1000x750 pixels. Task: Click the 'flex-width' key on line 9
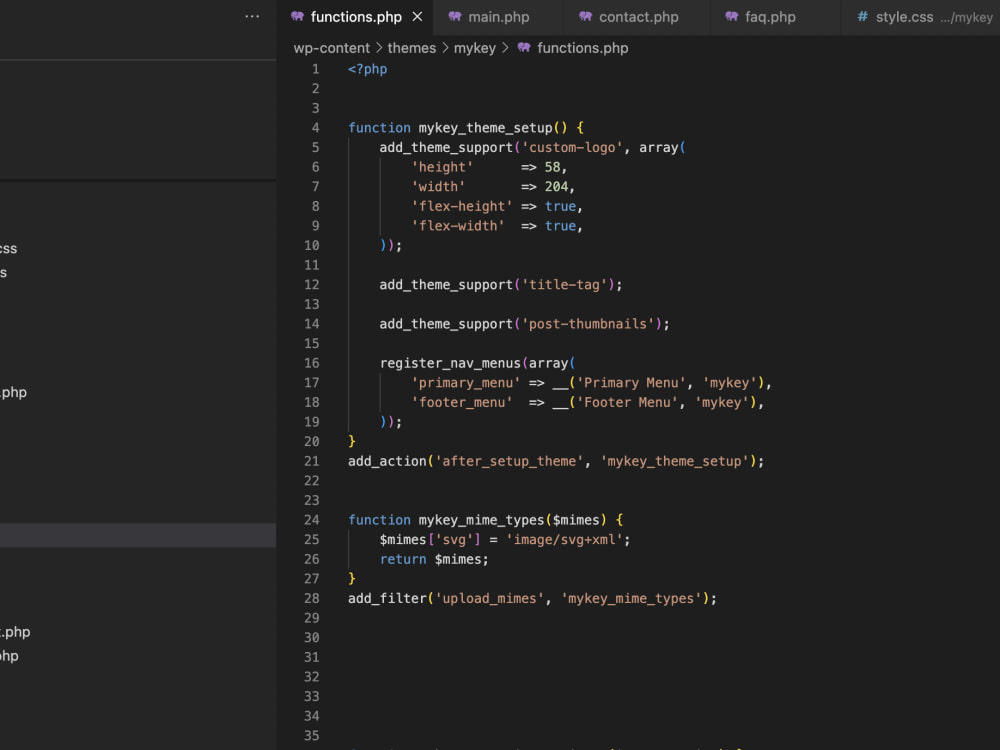pyautogui.click(x=458, y=226)
